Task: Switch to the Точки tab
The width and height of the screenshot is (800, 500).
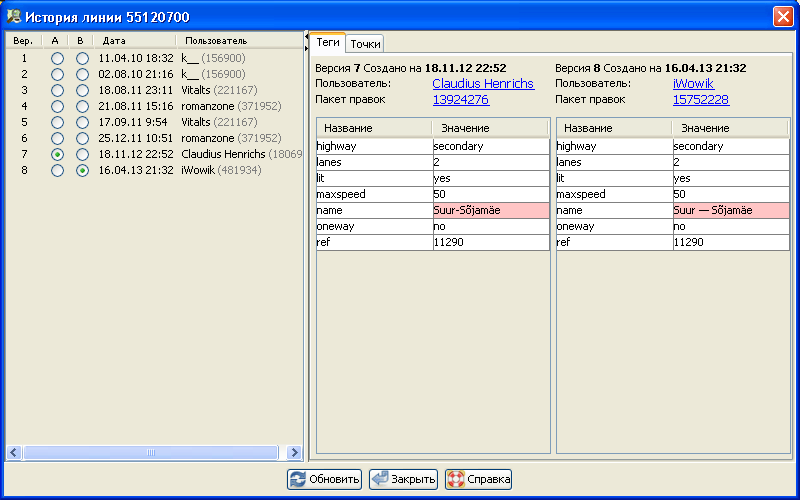Action: pyautogui.click(x=365, y=44)
